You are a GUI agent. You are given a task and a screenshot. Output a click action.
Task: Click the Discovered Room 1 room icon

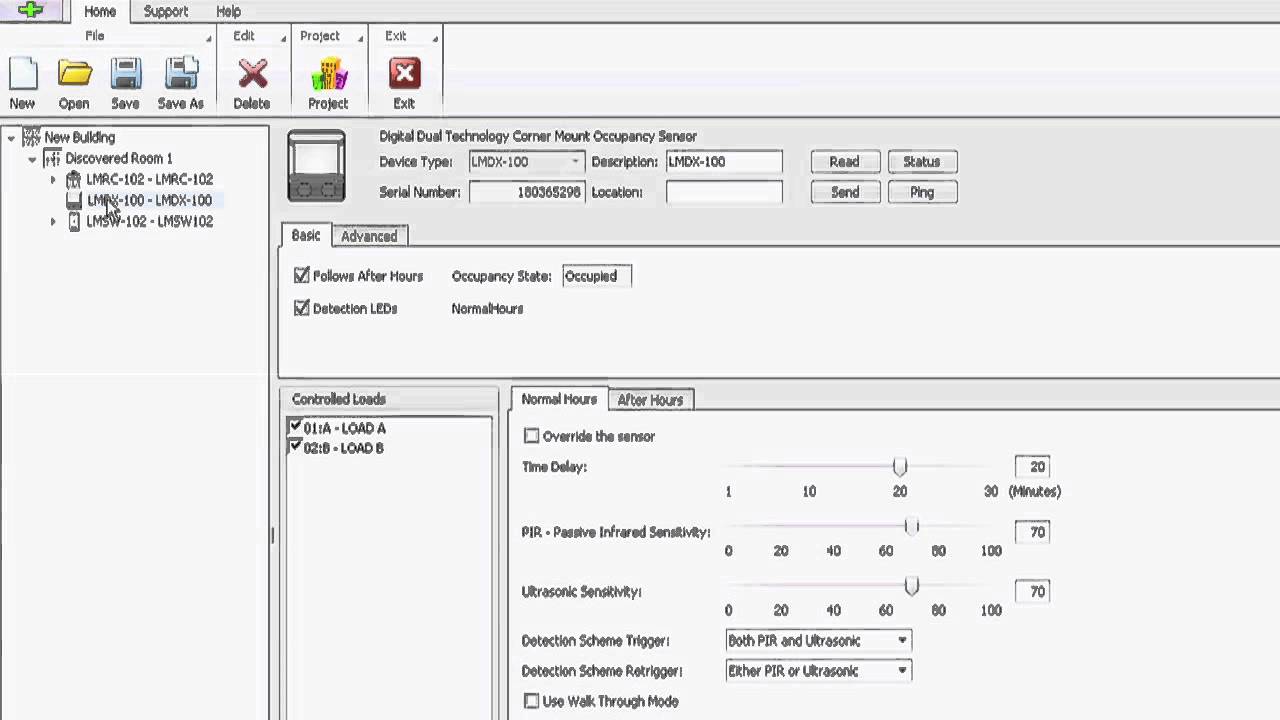click(52, 158)
